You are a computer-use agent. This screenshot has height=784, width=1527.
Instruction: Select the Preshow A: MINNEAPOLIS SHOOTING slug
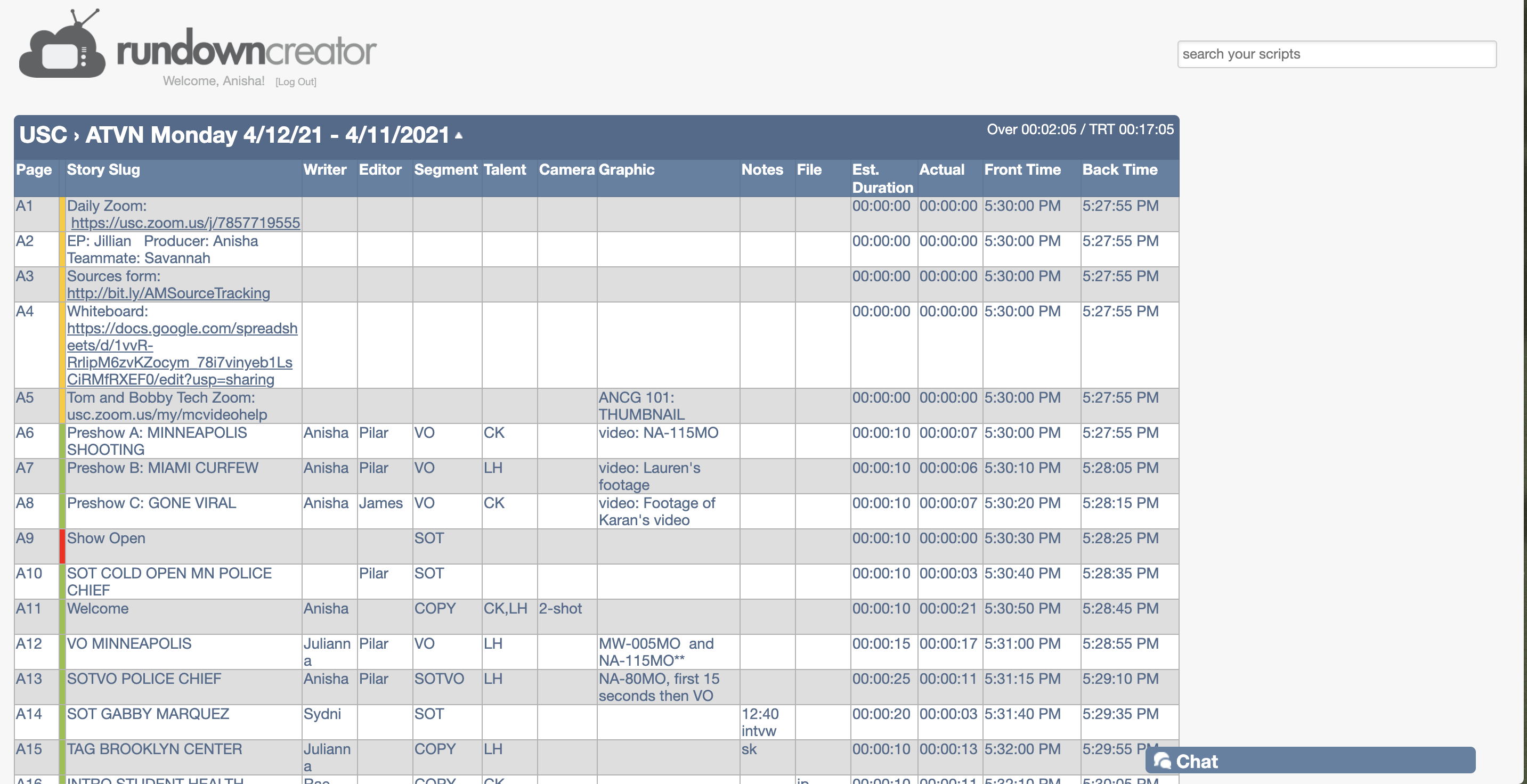pos(157,441)
